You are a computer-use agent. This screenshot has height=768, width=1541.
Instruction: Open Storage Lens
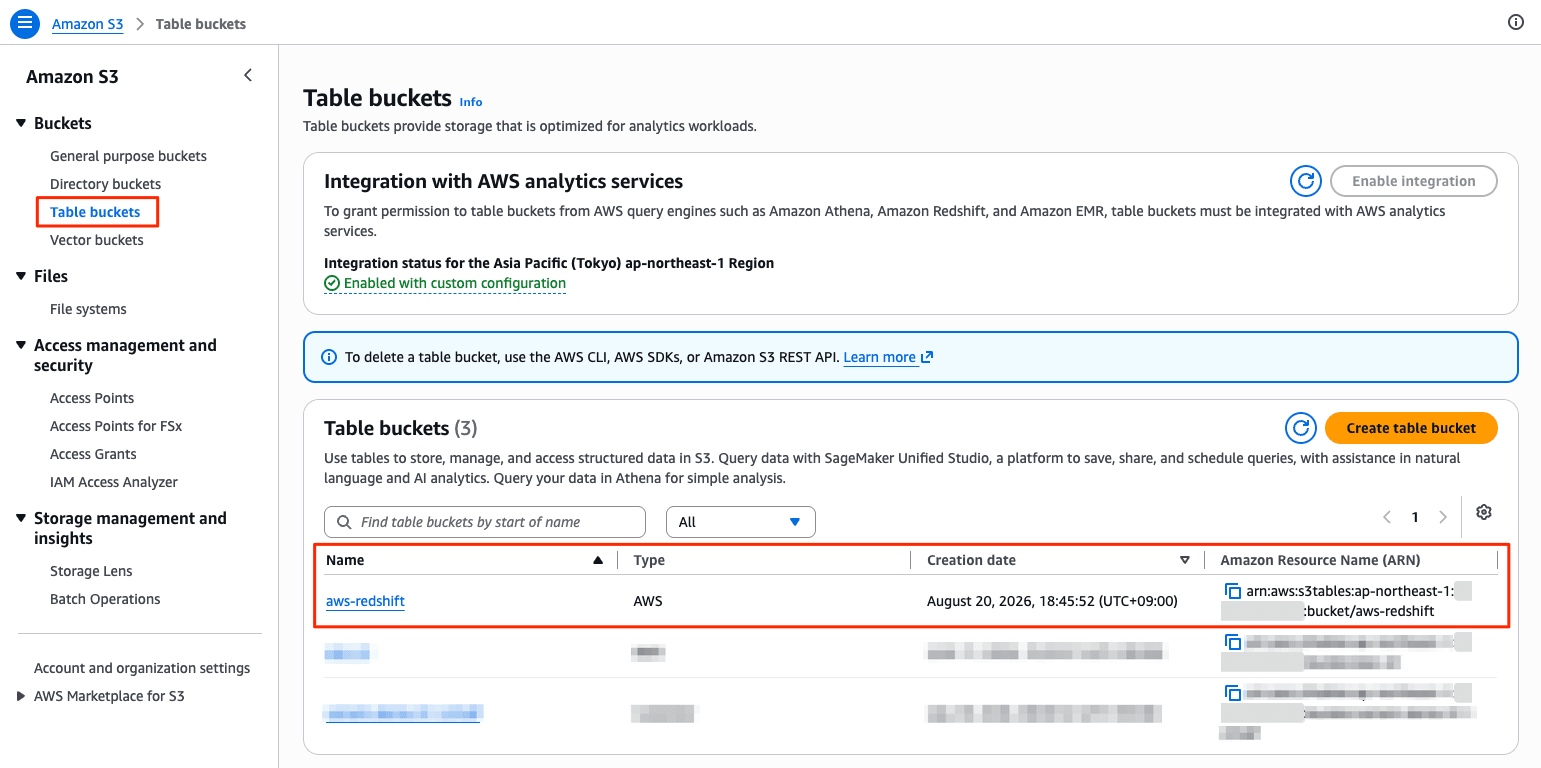coord(91,571)
